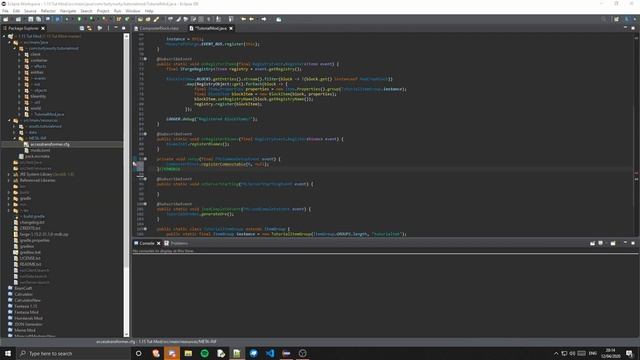Select gradle.properties file
This screenshot has width=640, height=360.
[x=34, y=240]
